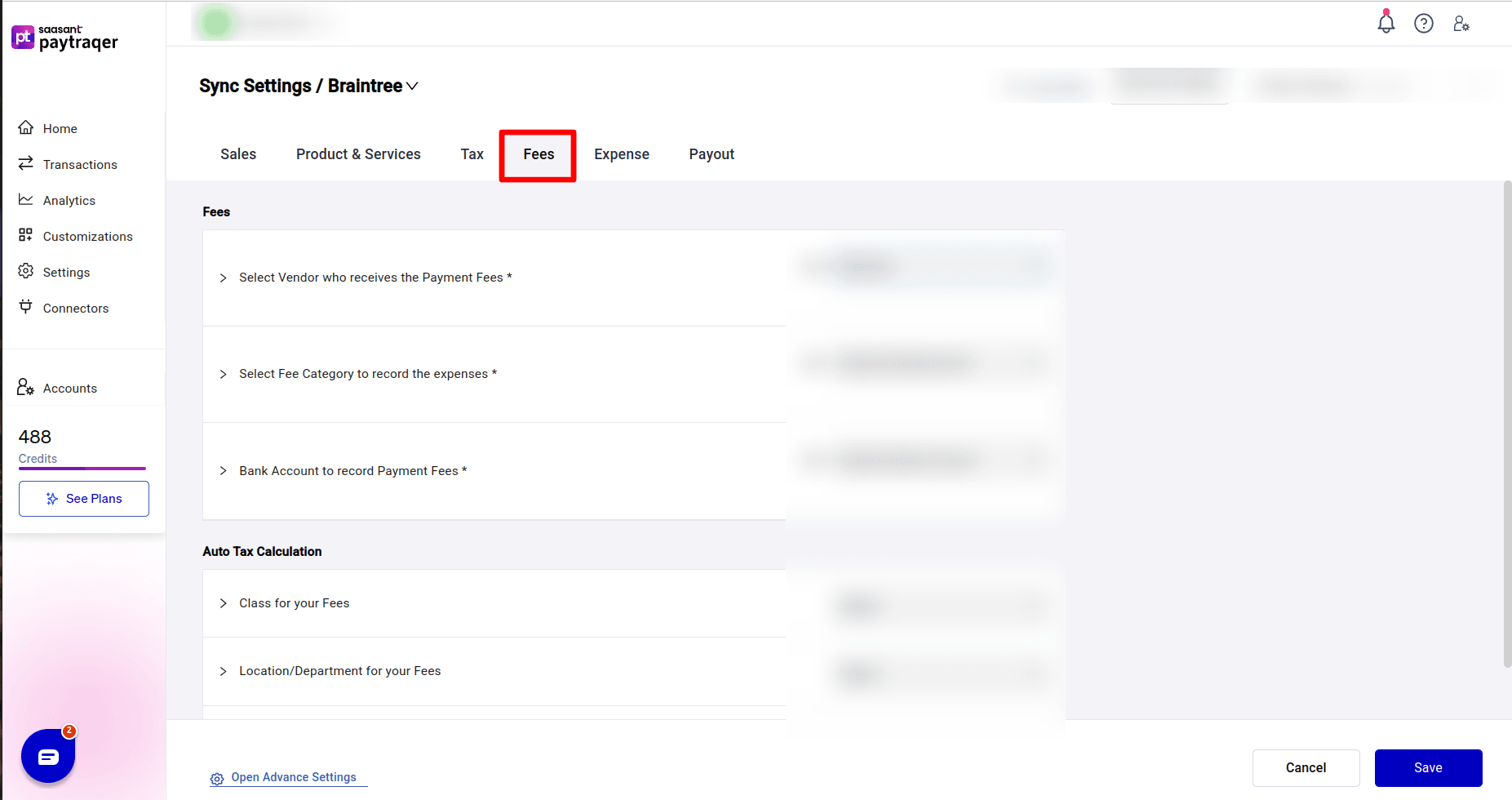This screenshot has width=1512, height=800.
Task: Open the notifications bell
Action: (x=1386, y=23)
